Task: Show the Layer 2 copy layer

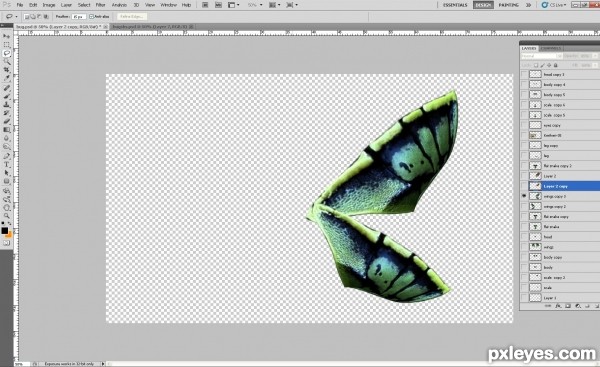Action: coord(524,186)
